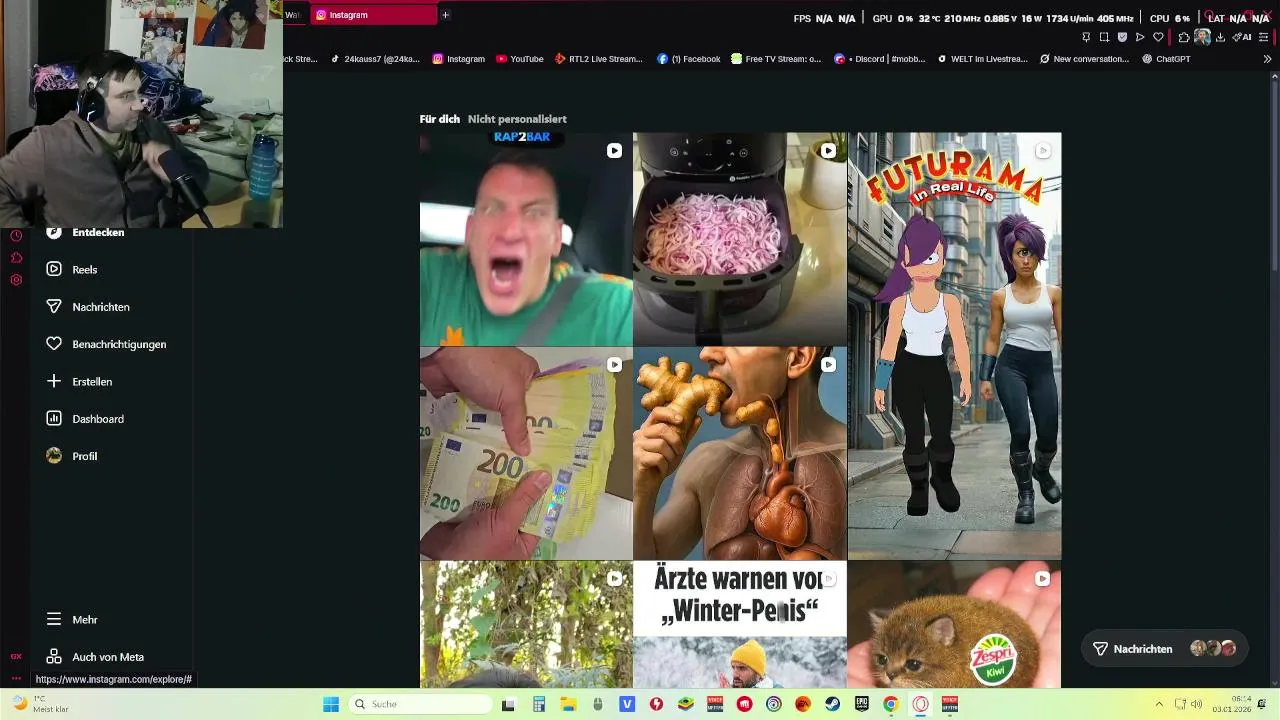Open the Ärzte warnen Winter post

pos(740,624)
